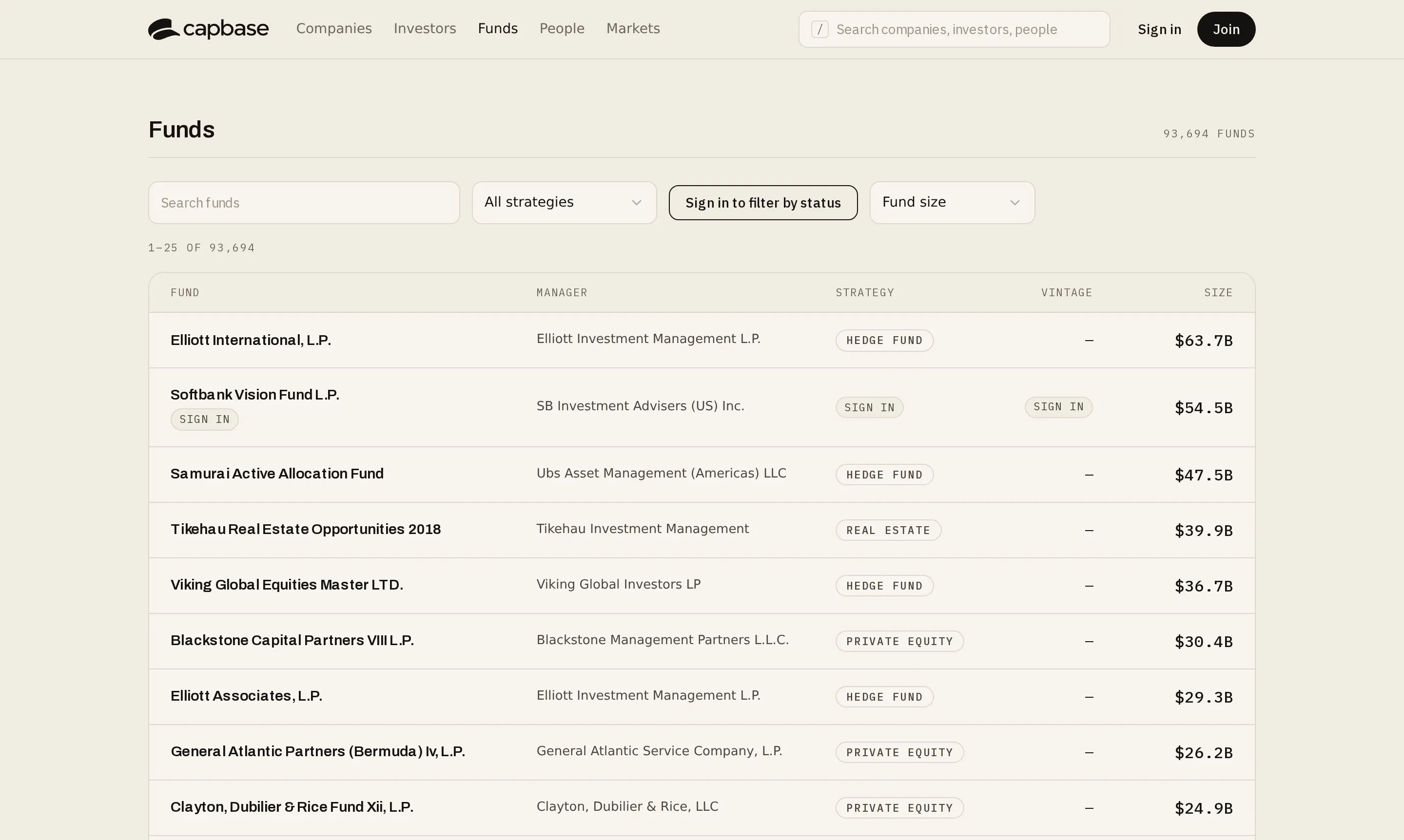
Task: Click the Sign in link
Action: 1159,29
